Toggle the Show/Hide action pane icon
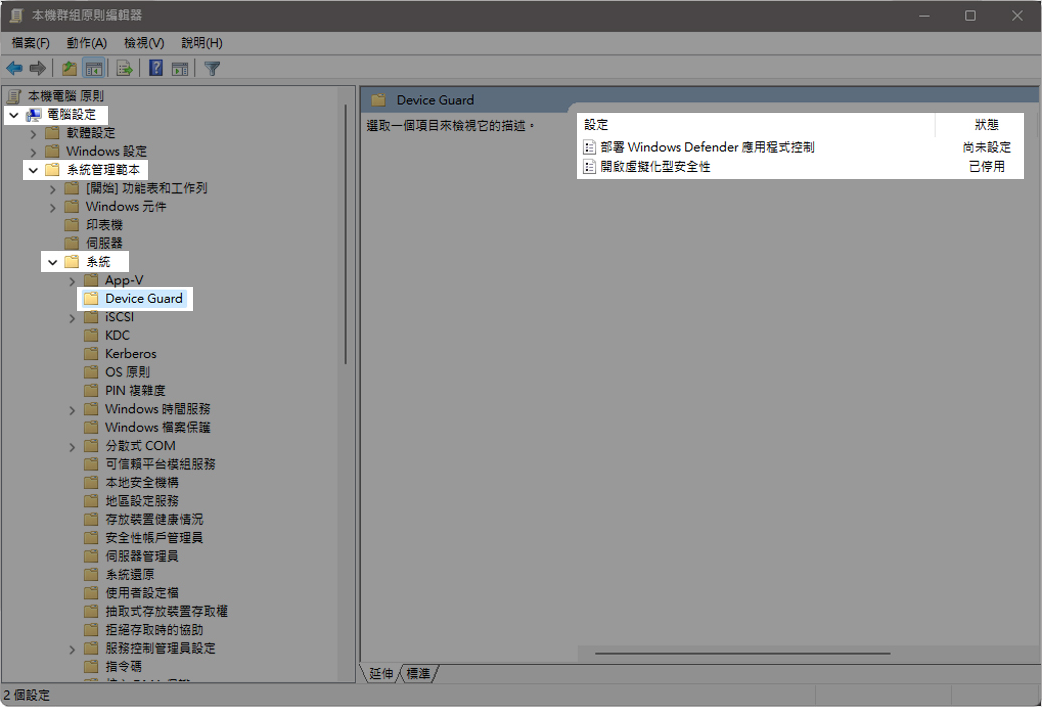The height and width of the screenshot is (707, 1042). coord(180,68)
